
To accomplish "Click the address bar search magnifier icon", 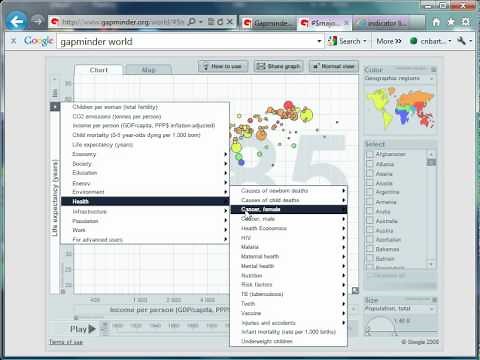I will click(192, 22).
